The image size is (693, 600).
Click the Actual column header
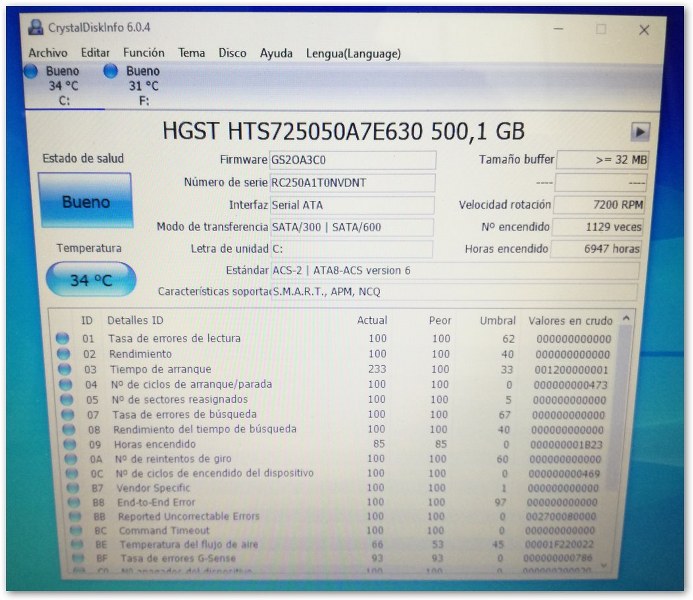[x=372, y=320]
